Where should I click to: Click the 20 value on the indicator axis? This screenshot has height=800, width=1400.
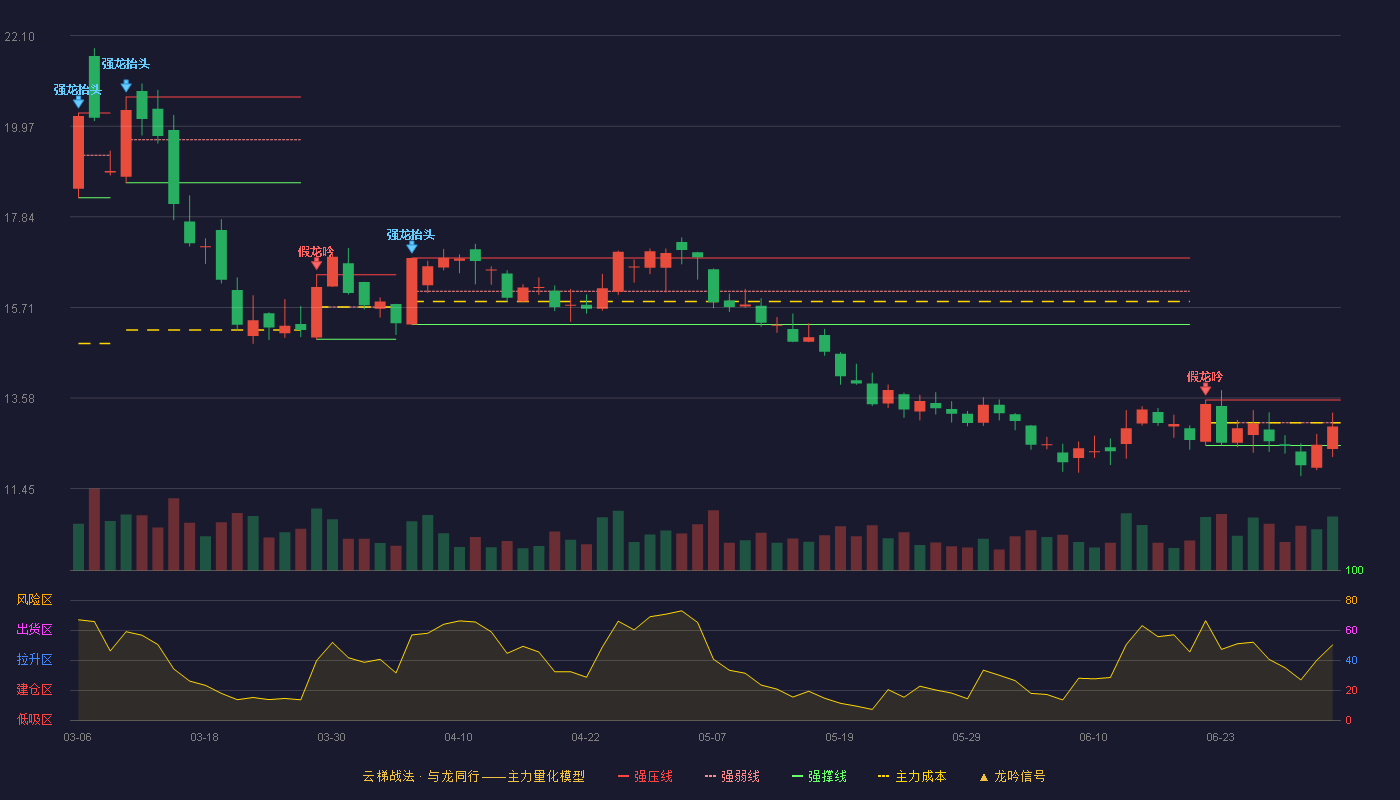1351,690
